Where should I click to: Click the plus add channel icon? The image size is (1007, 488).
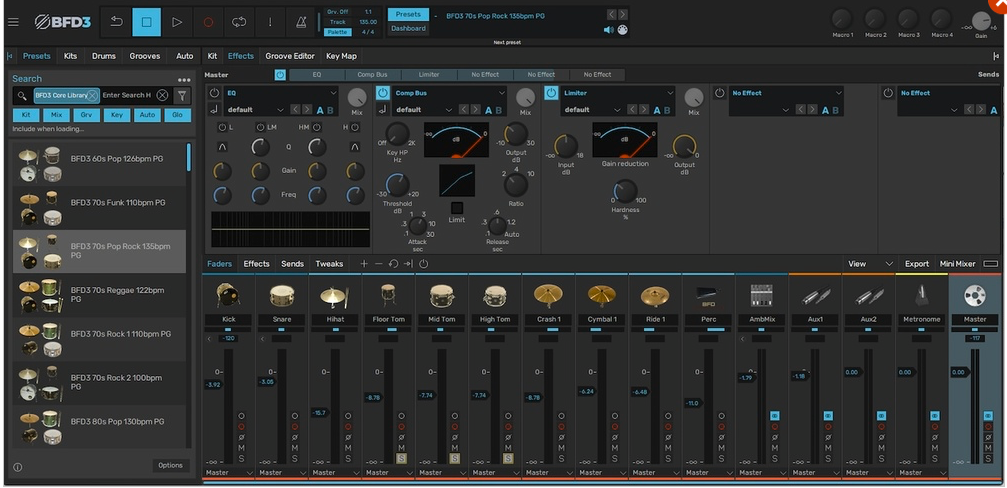364,264
